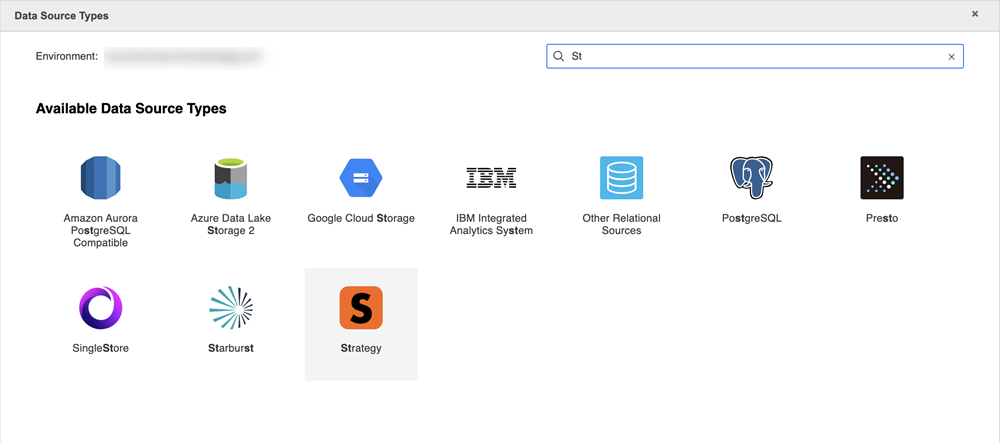Click the "Google Cloud Storage" label

(361, 219)
